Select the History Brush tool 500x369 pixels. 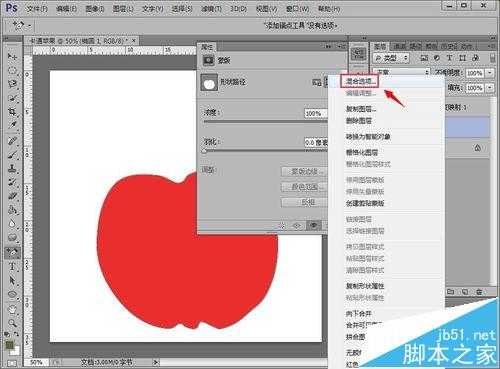tap(12, 182)
